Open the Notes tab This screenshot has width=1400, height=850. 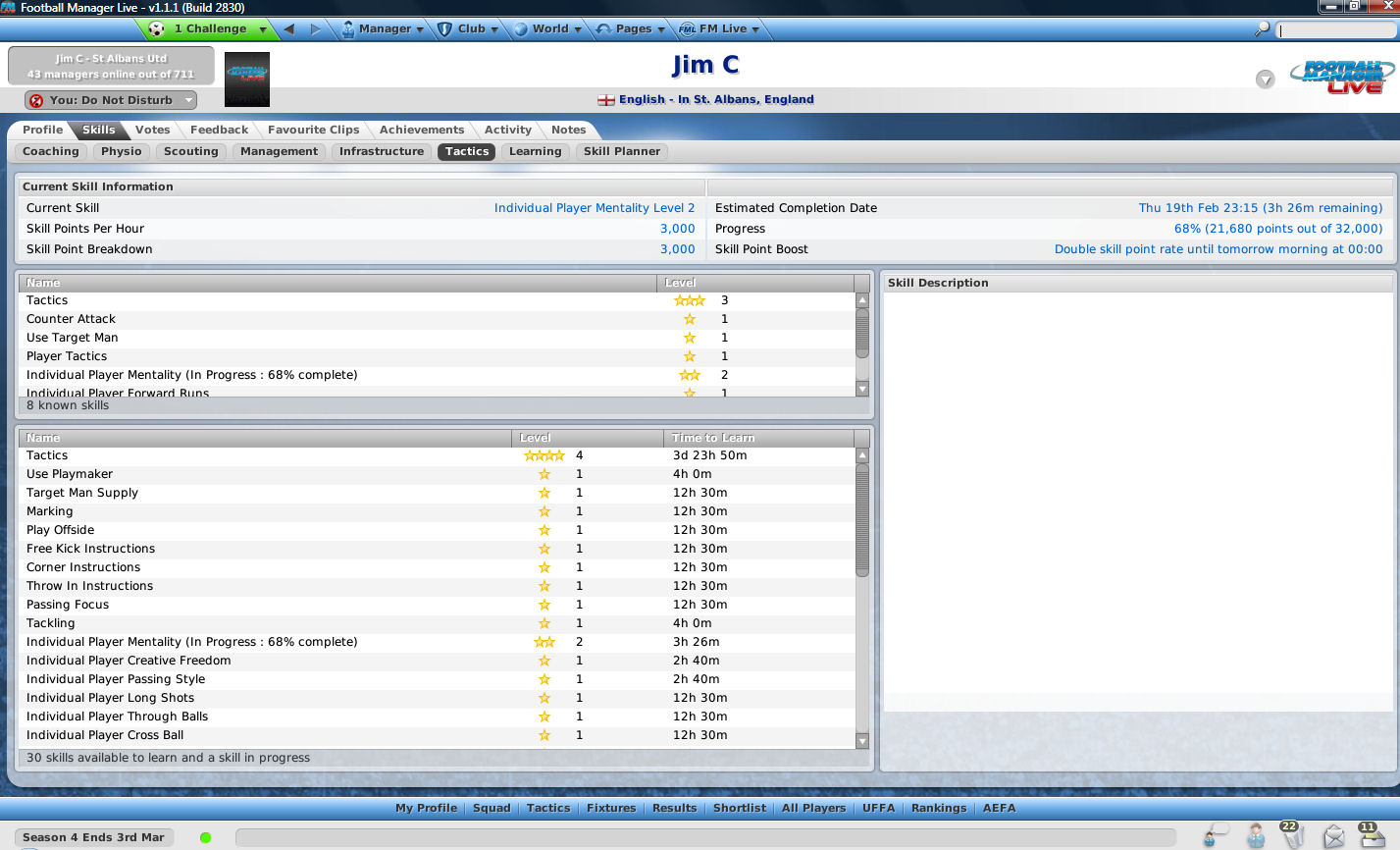coord(568,130)
